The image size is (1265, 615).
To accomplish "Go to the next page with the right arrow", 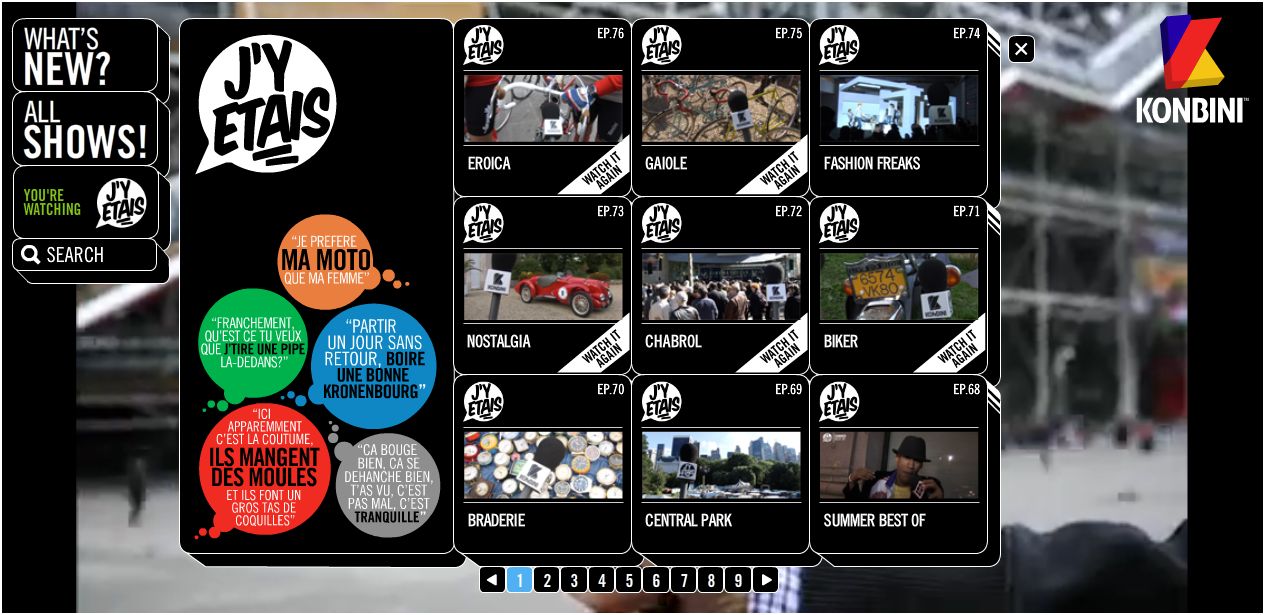I will (x=765, y=580).
